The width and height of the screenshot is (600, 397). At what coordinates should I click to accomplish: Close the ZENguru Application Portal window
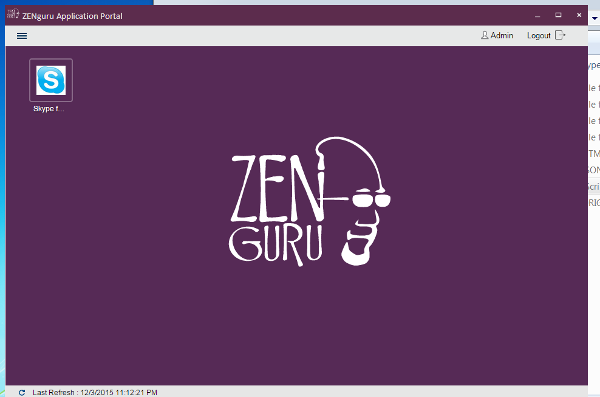pyautogui.click(x=579, y=15)
